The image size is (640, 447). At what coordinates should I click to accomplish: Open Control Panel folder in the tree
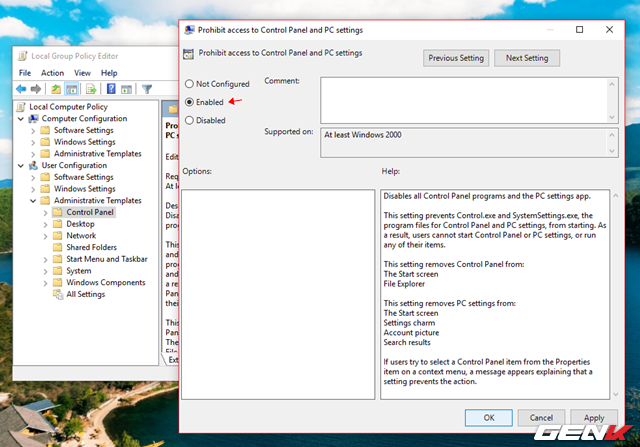click(x=90, y=212)
